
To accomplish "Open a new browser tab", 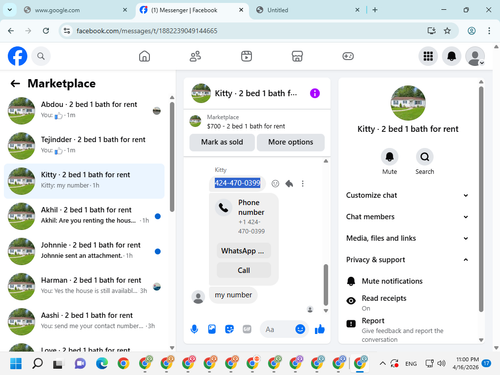I will pyautogui.click(x=375, y=10).
